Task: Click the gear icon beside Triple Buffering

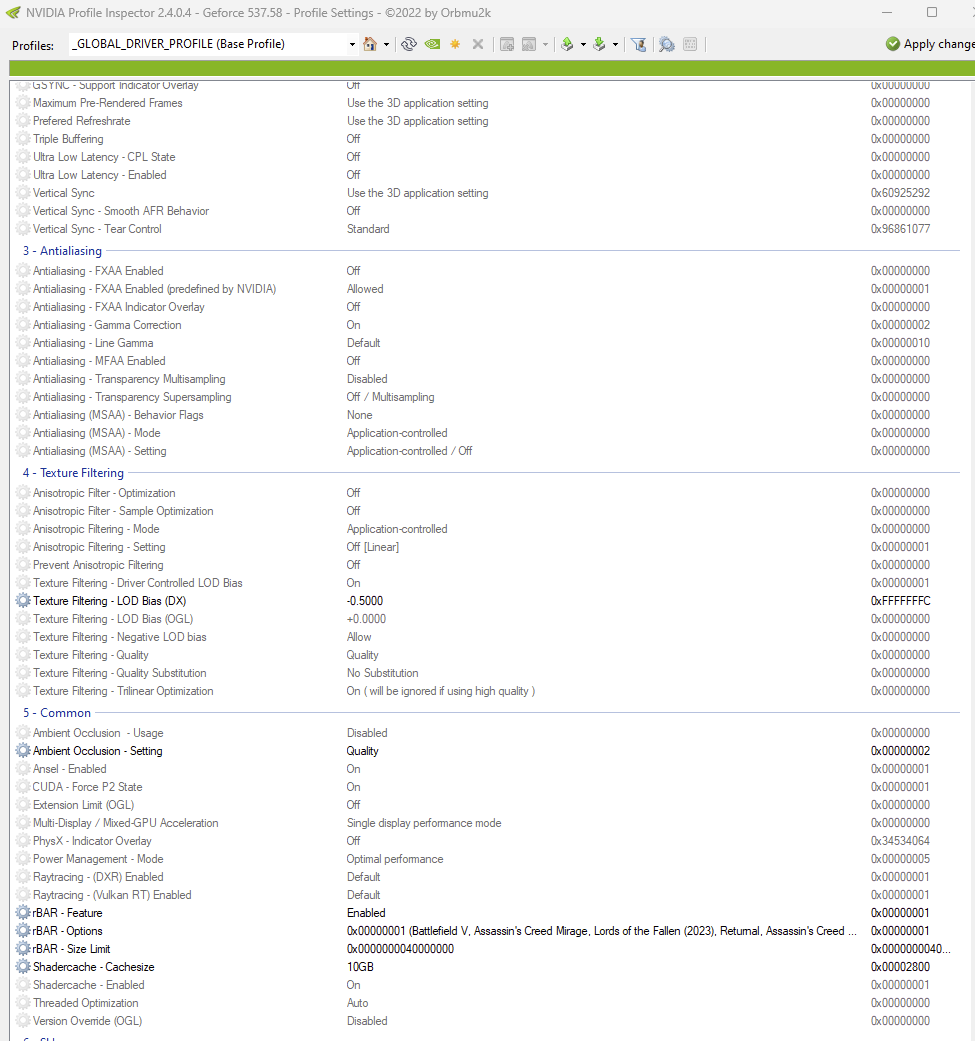Action: [23, 139]
